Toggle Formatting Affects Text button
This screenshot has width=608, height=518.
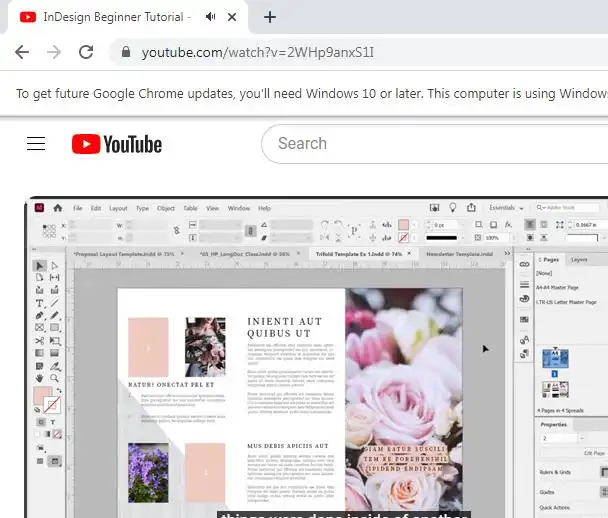pos(53,422)
